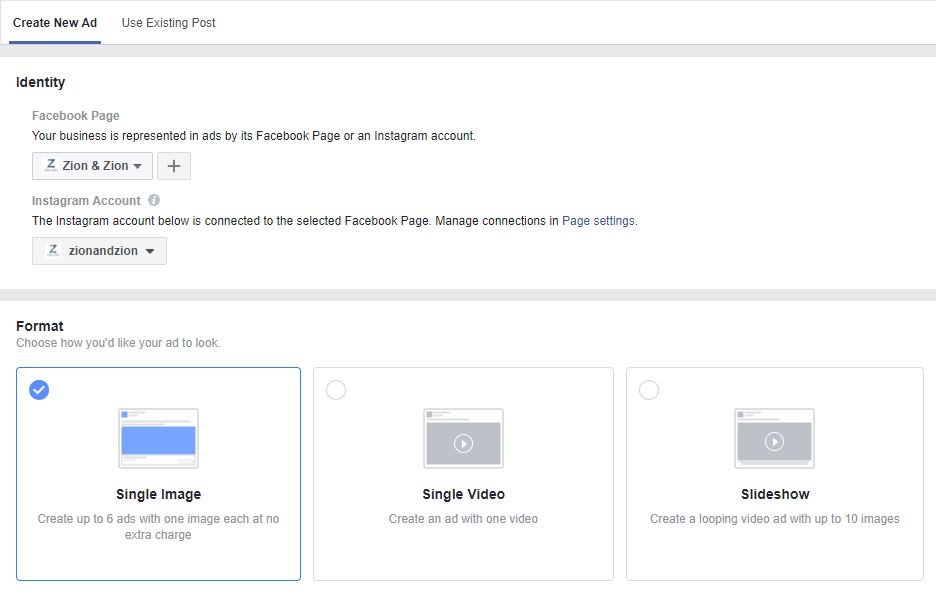Click the Zion & Zion page logo icon
This screenshot has height=595, width=936.
point(50,165)
